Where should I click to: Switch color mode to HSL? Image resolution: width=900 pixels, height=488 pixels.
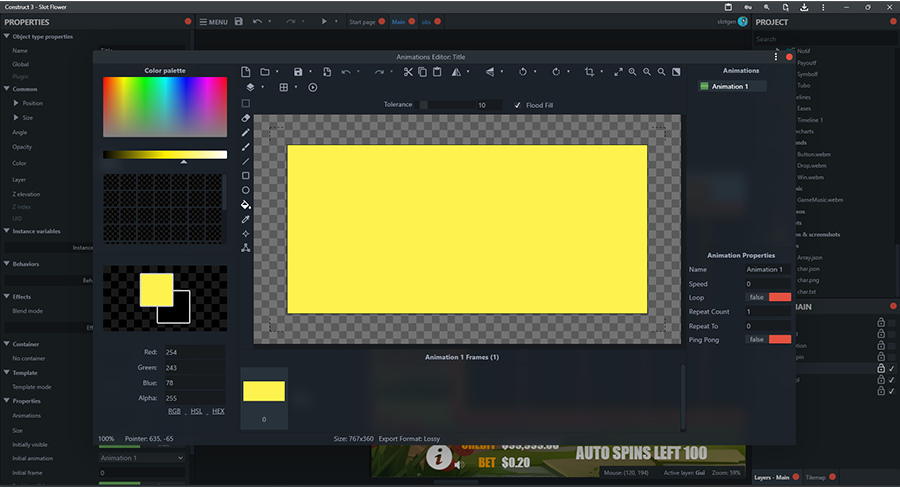(196, 411)
